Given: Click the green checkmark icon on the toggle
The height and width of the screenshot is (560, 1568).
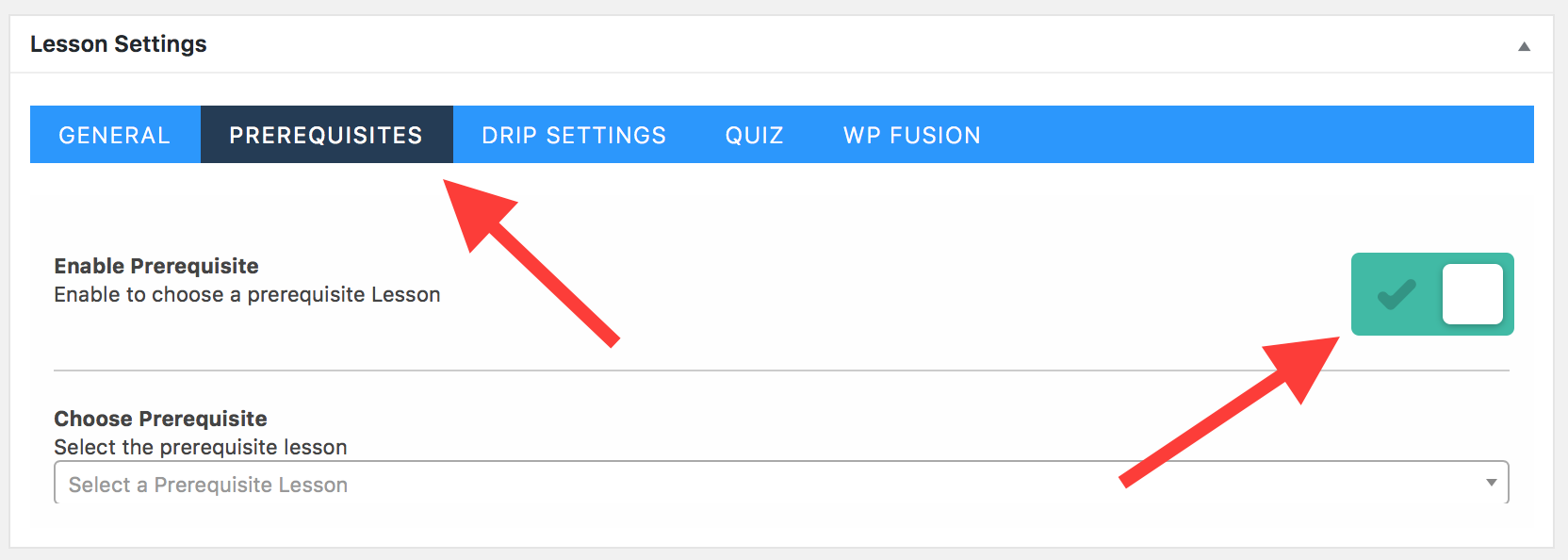Looking at the screenshot, I should coord(1396,294).
